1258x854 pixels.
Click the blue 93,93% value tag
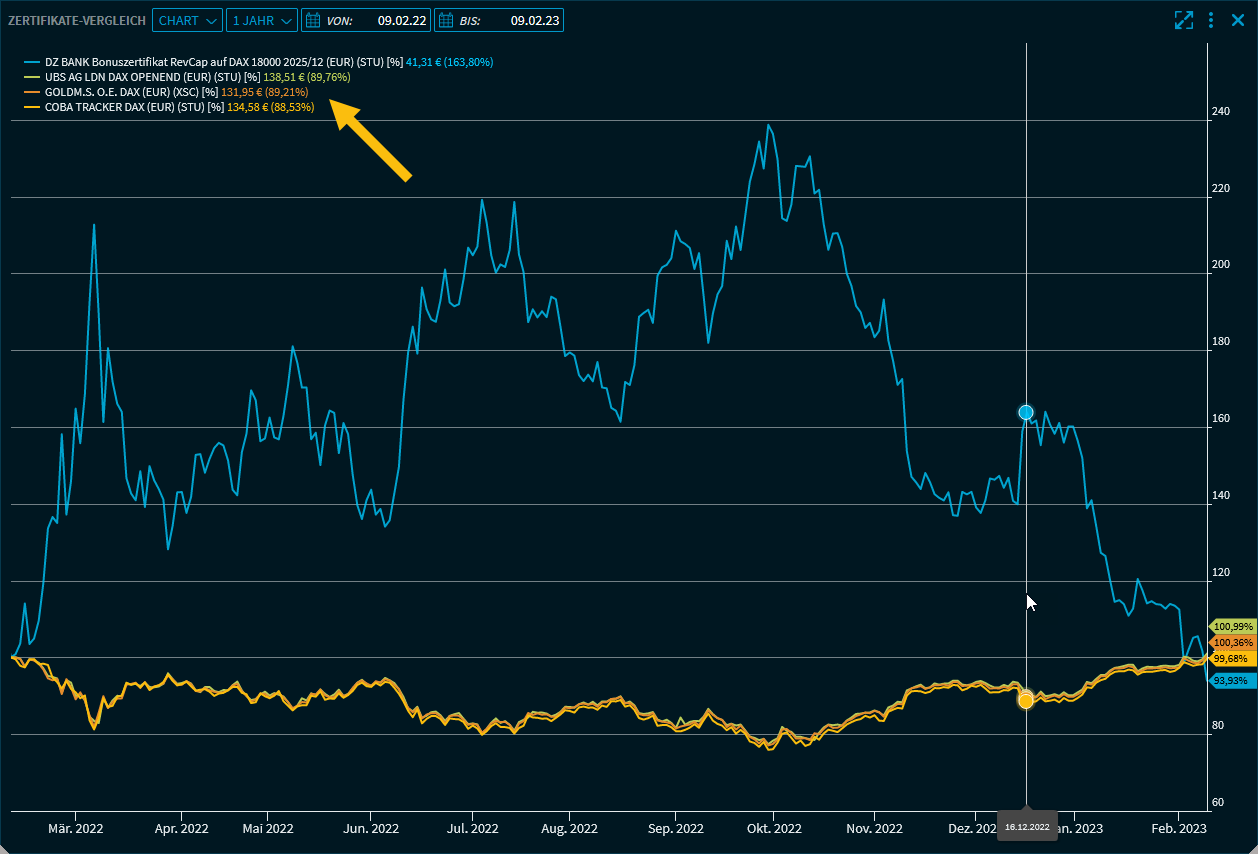point(1231,680)
